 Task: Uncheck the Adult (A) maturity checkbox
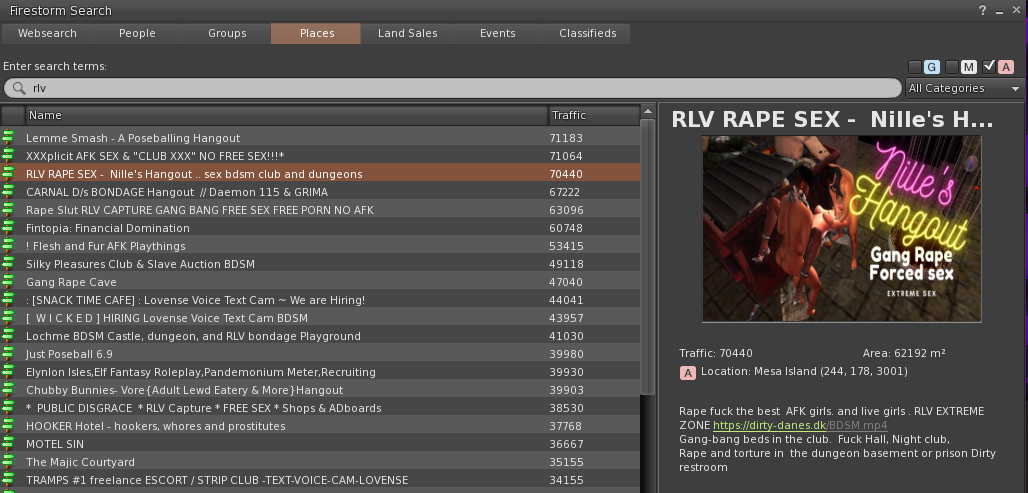click(989, 67)
